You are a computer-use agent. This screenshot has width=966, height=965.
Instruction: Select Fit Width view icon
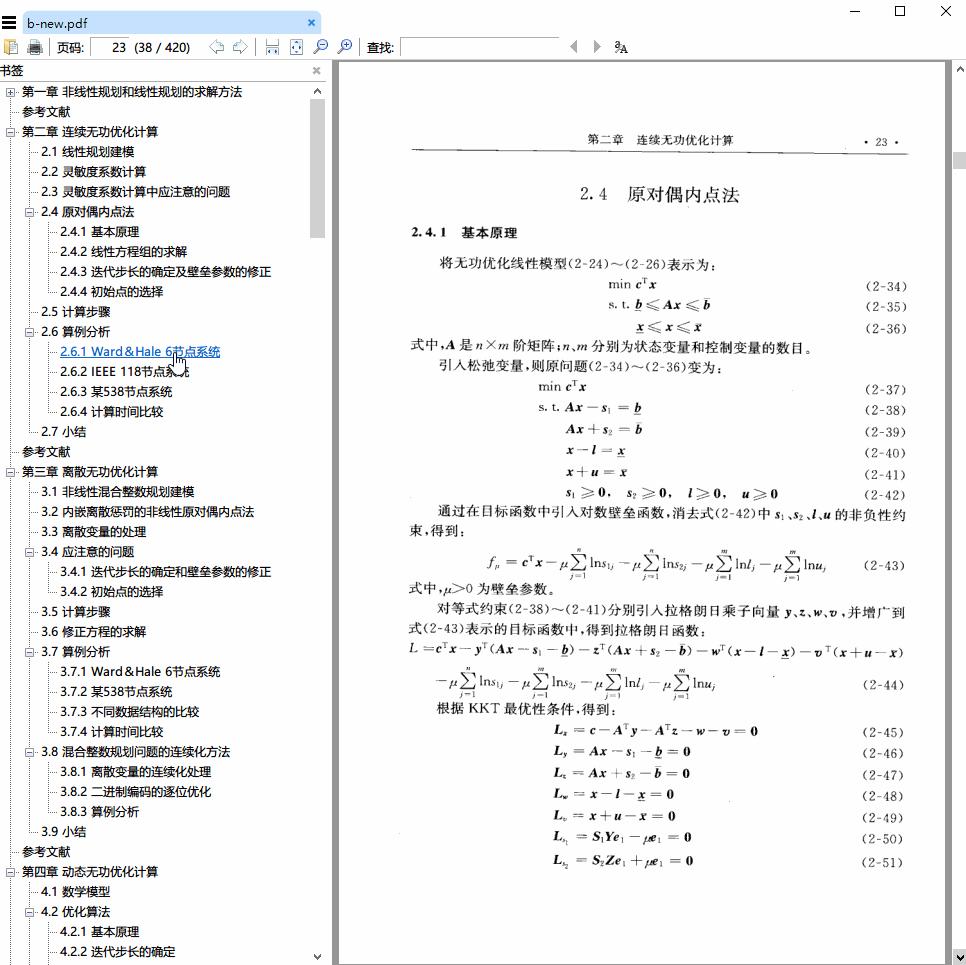click(x=272, y=47)
